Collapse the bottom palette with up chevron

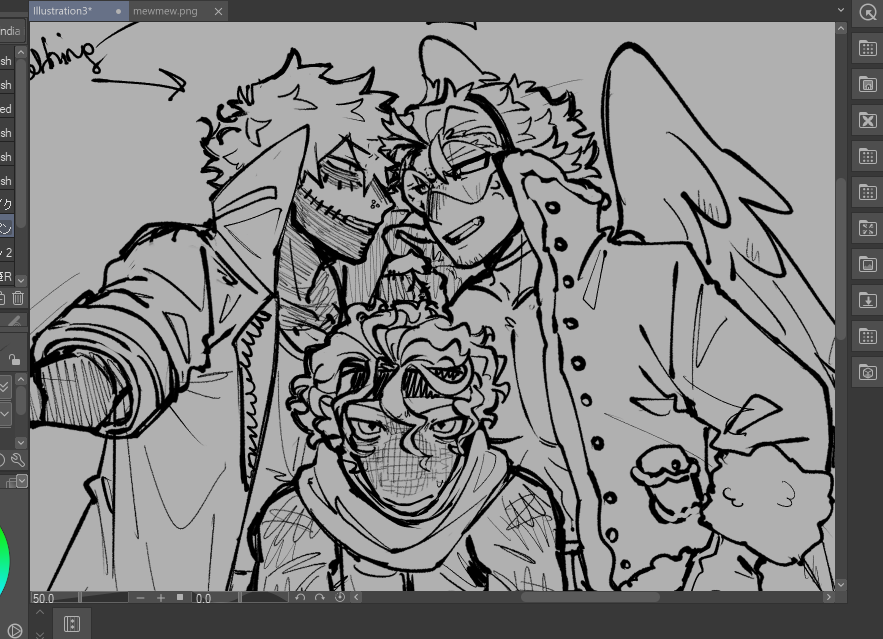(40, 613)
